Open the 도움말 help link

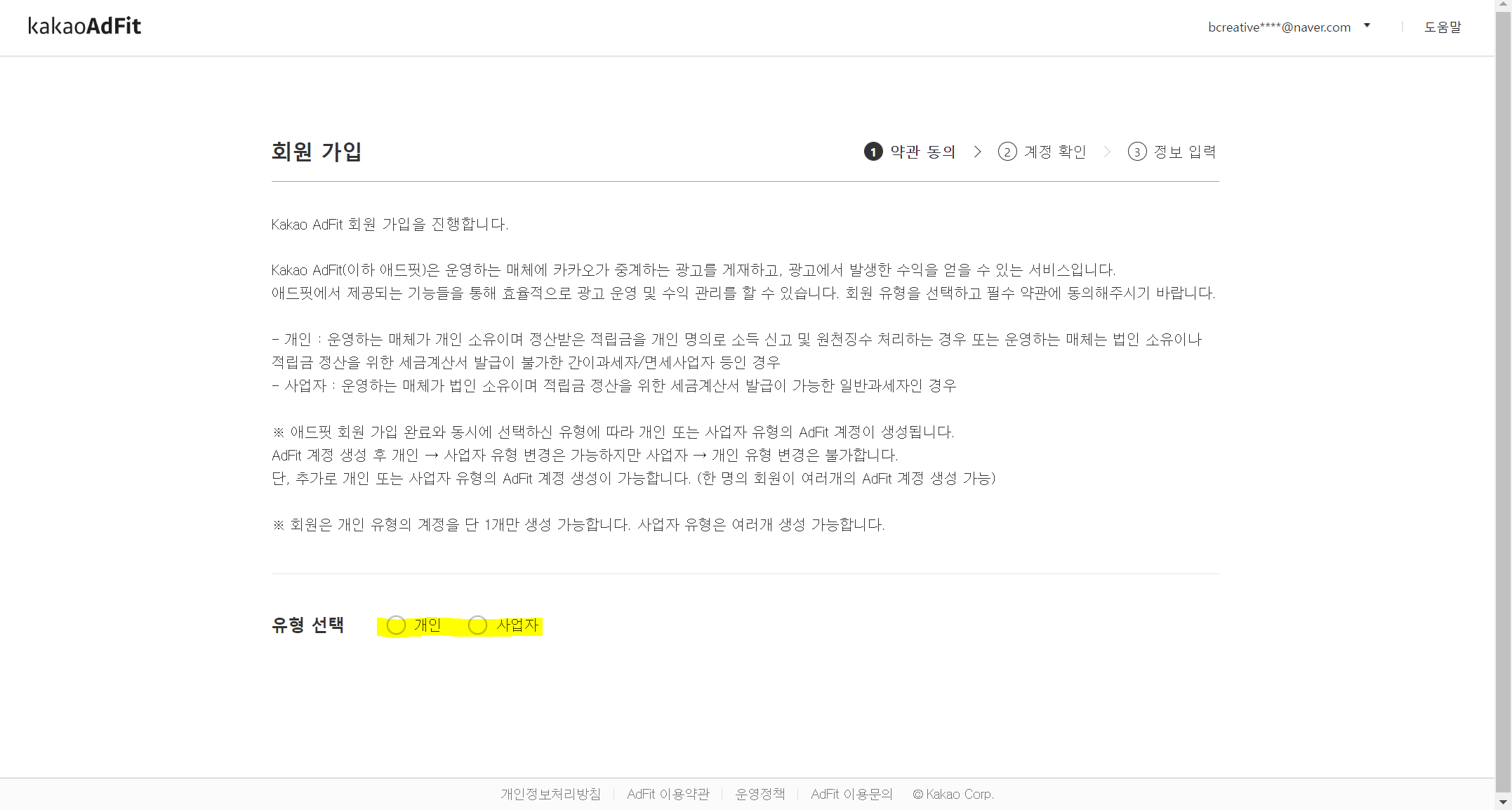click(x=1442, y=27)
